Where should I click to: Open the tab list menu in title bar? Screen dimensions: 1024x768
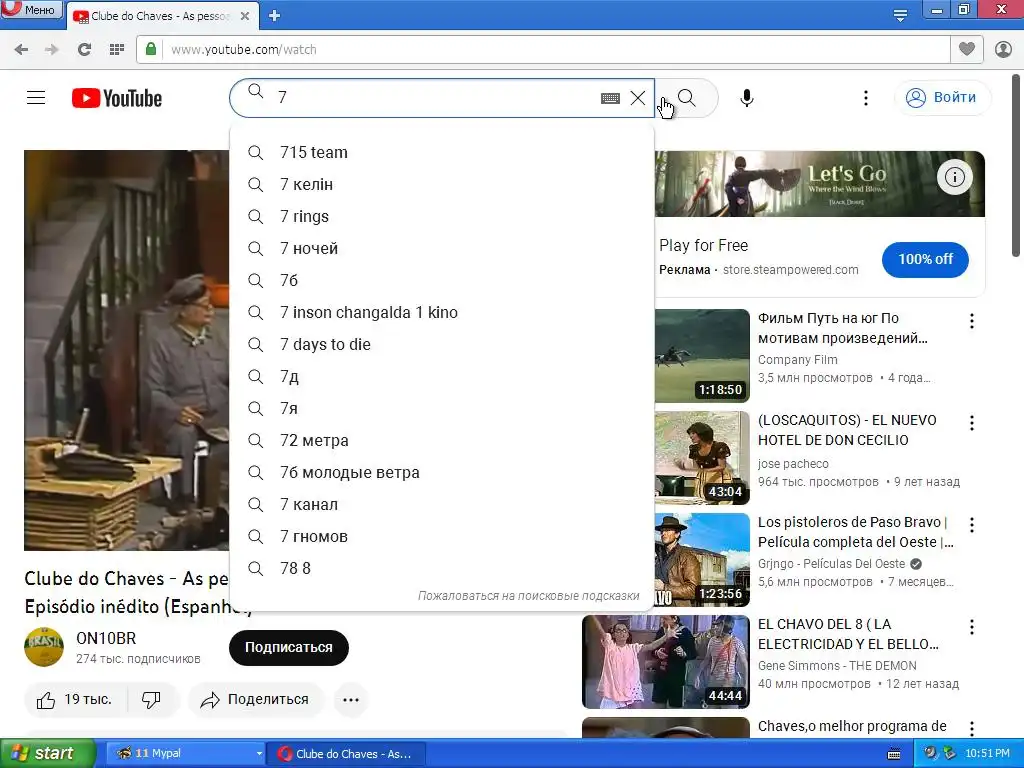click(900, 16)
